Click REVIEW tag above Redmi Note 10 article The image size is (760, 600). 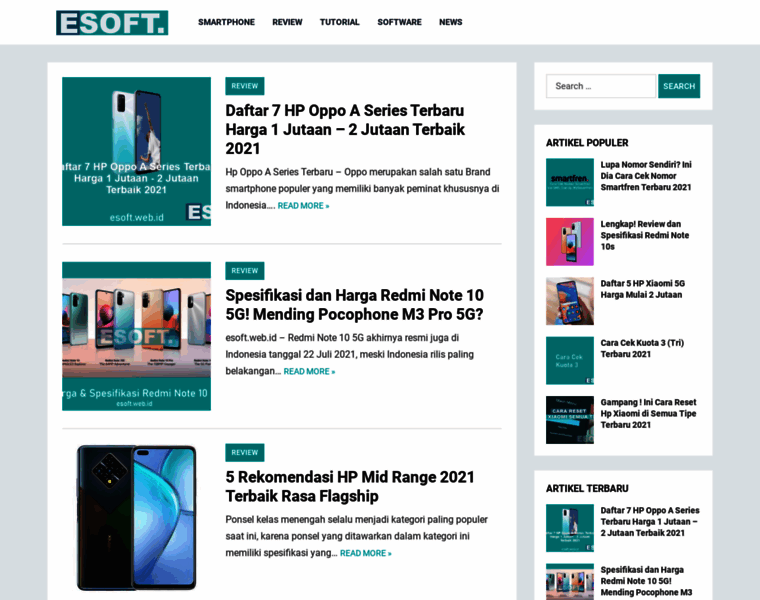(x=245, y=271)
